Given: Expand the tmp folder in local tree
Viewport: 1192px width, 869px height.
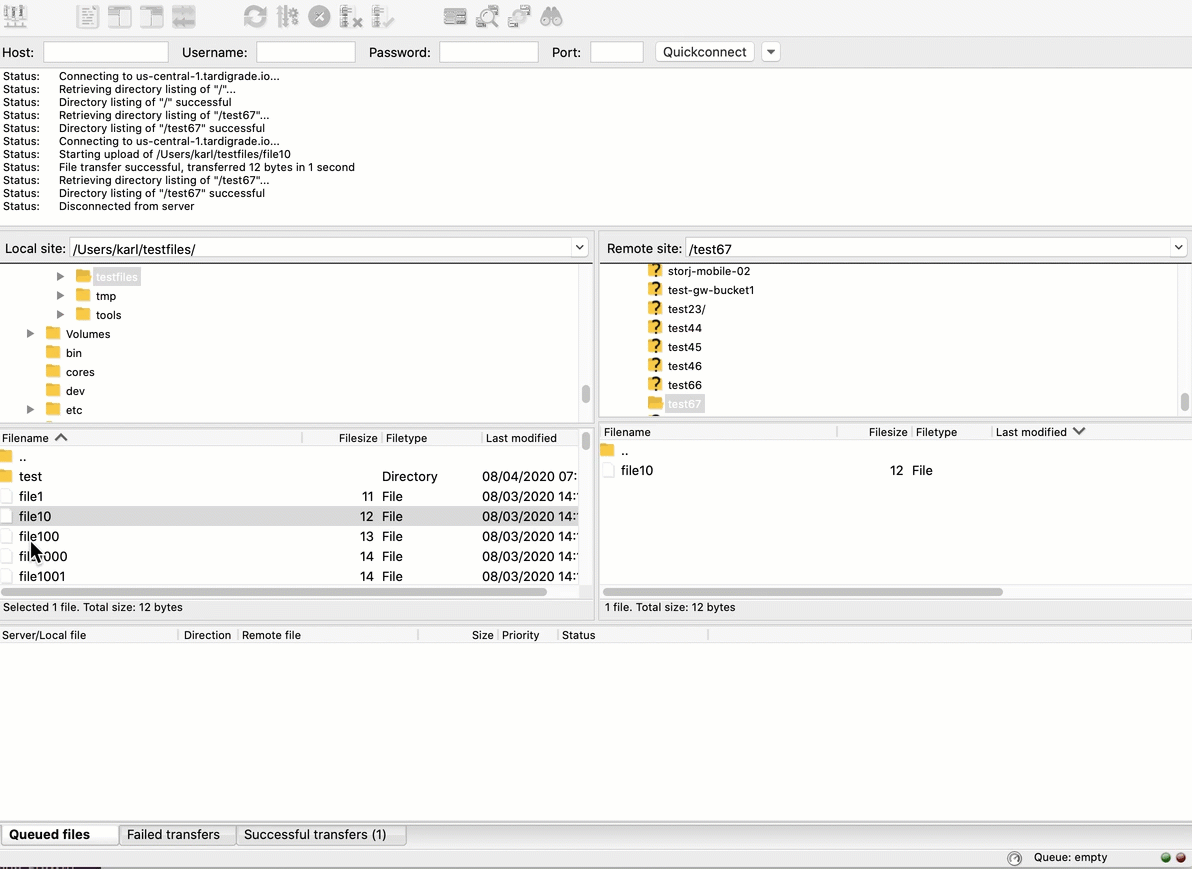Looking at the screenshot, I should pyautogui.click(x=60, y=296).
